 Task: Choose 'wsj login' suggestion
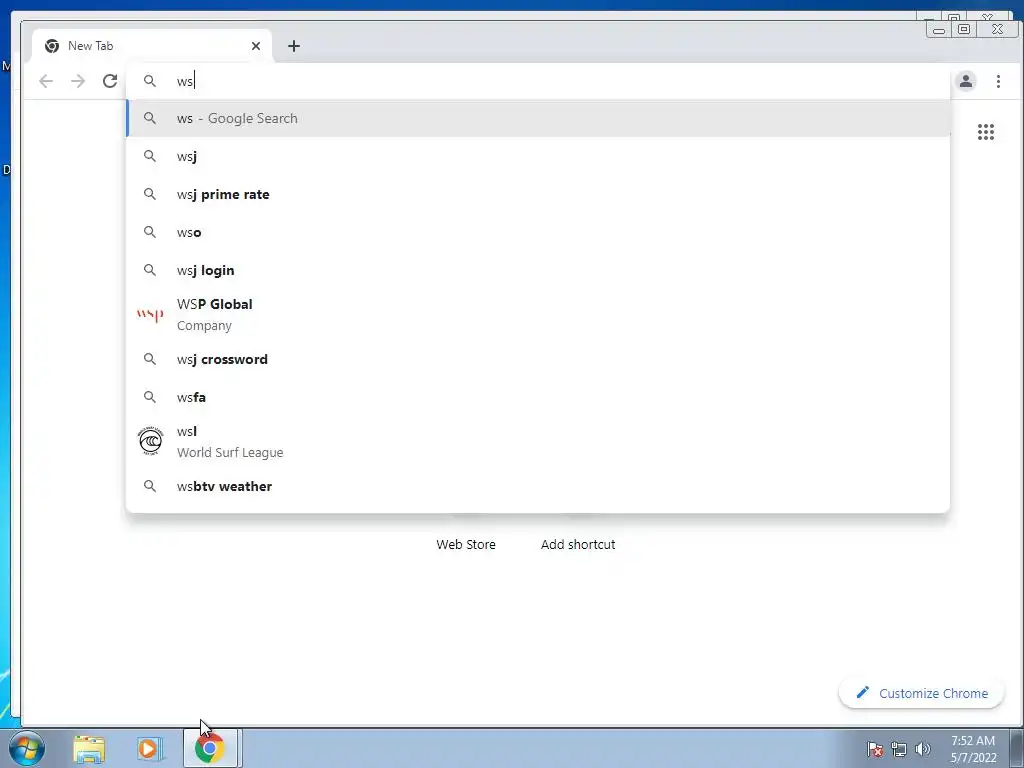click(538, 270)
